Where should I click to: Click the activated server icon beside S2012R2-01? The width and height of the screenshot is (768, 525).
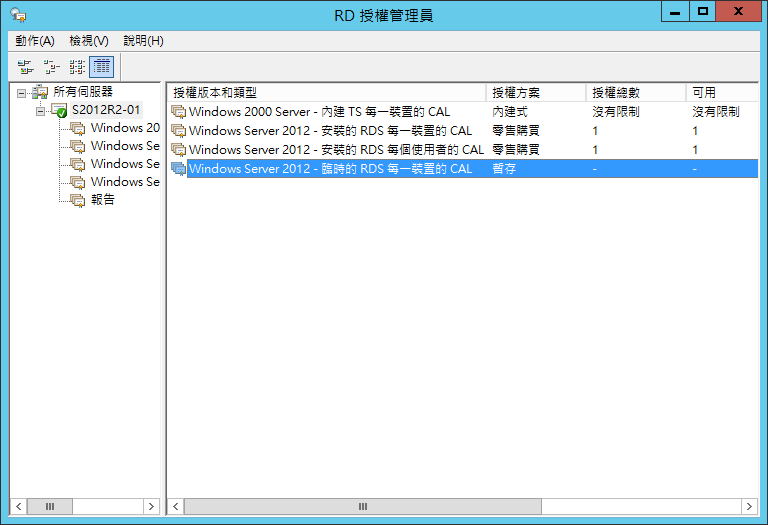(x=59, y=110)
